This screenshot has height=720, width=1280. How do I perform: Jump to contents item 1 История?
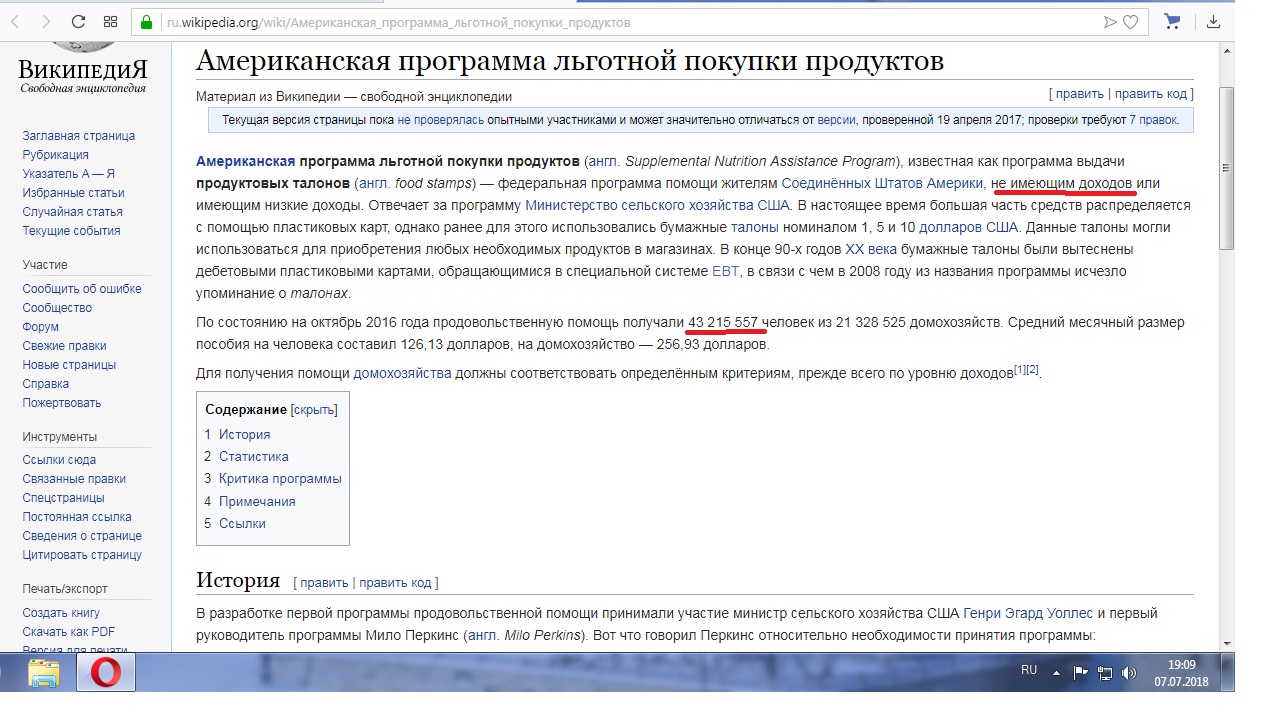tap(245, 435)
